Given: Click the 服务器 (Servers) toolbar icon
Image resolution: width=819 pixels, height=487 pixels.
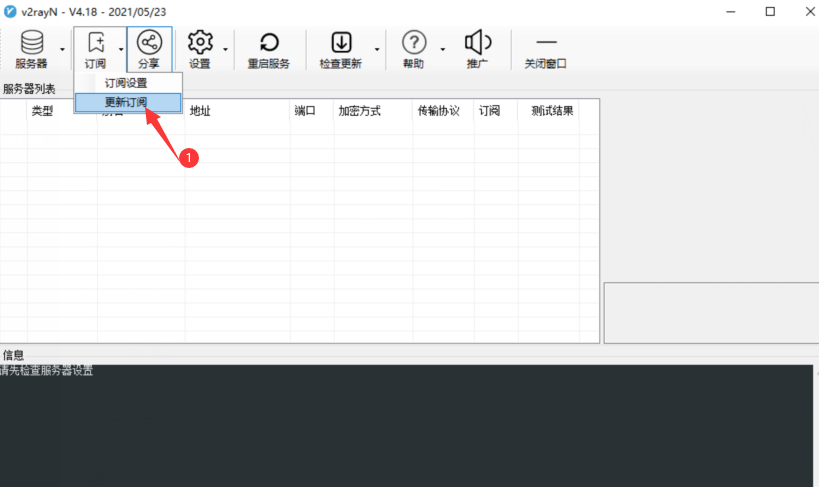Looking at the screenshot, I should click(31, 48).
